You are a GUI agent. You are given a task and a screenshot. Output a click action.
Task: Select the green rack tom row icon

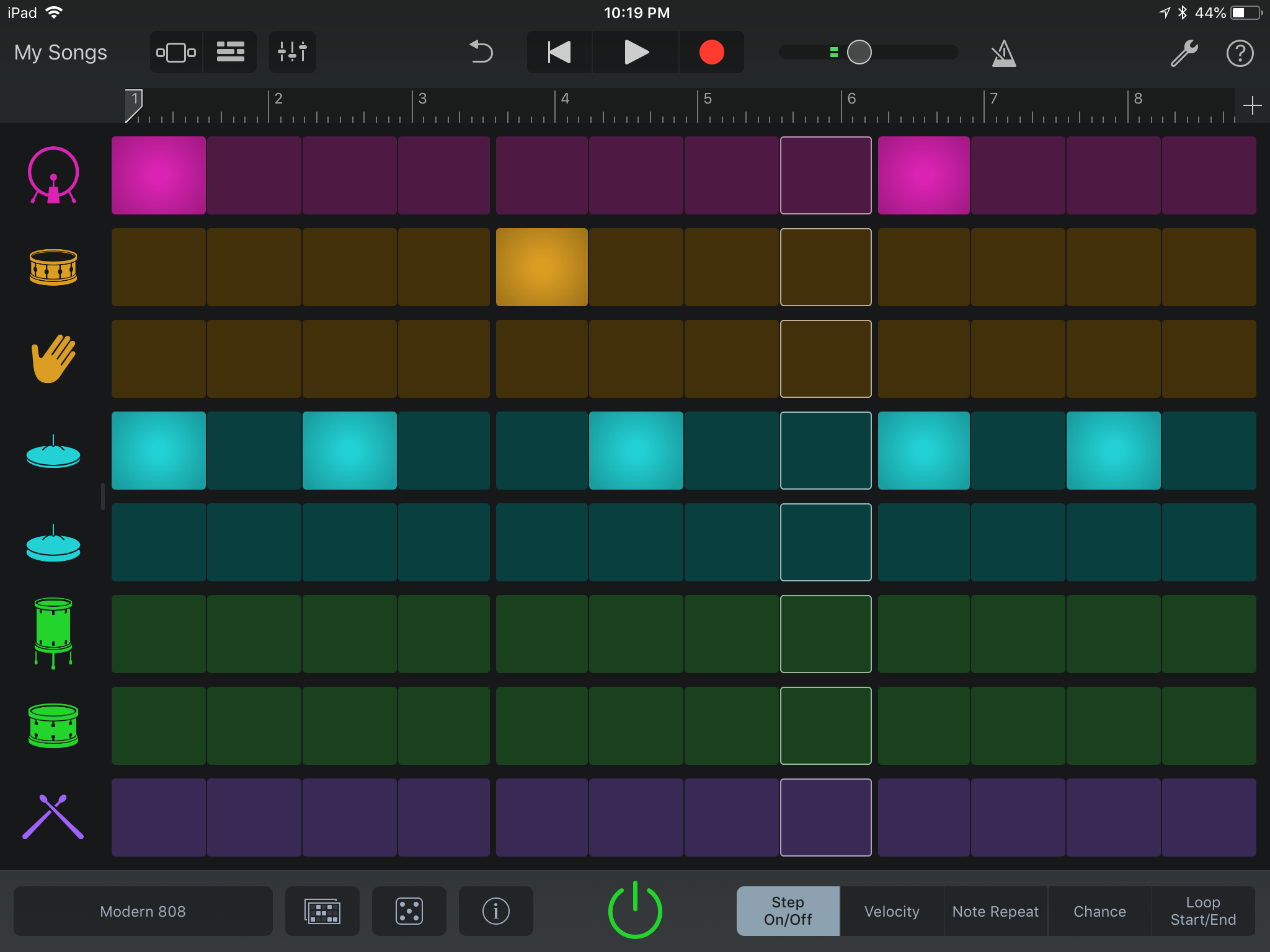click(x=53, y=726)
